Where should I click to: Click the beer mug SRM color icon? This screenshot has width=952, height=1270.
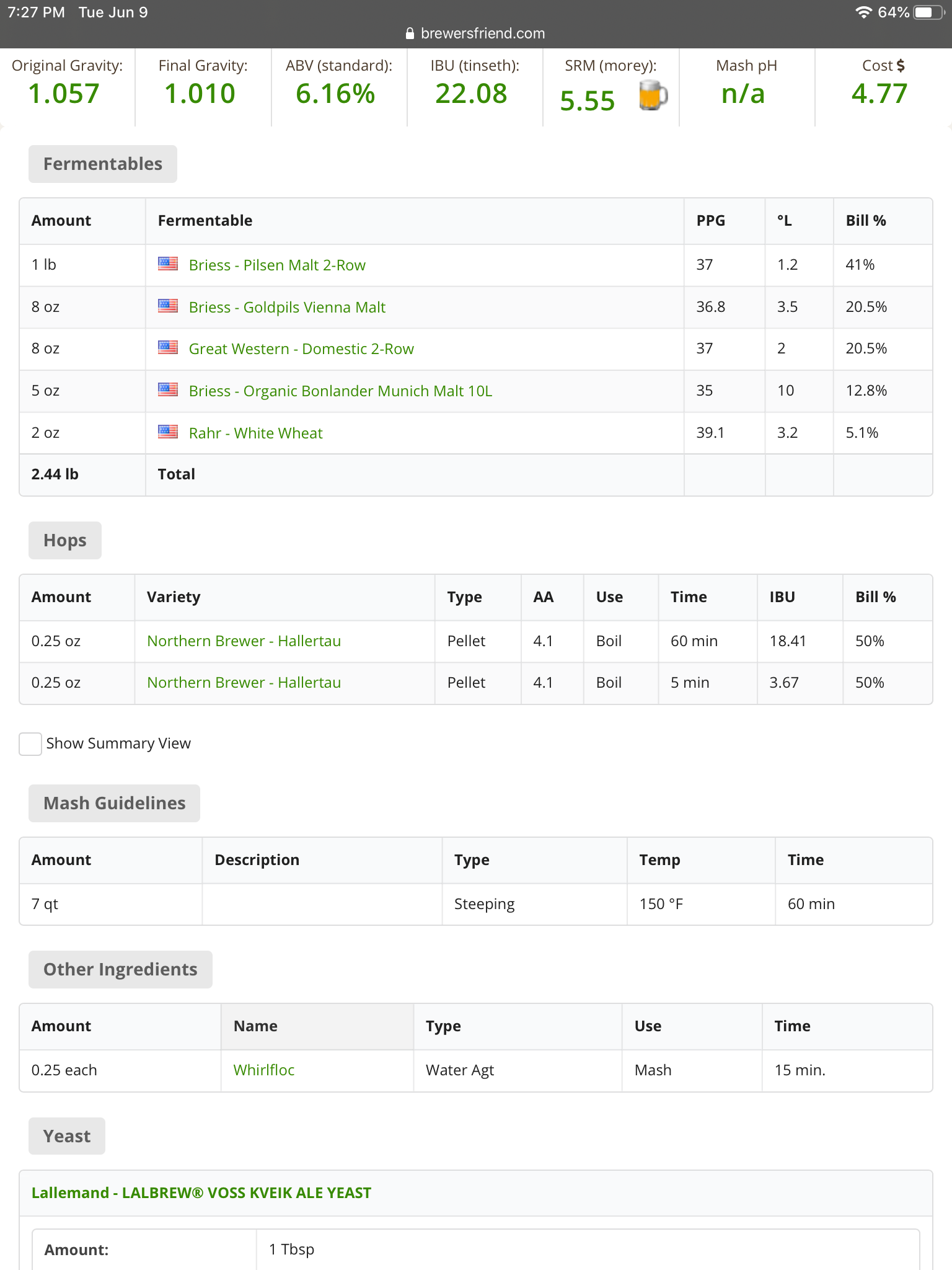click(653, 95)
